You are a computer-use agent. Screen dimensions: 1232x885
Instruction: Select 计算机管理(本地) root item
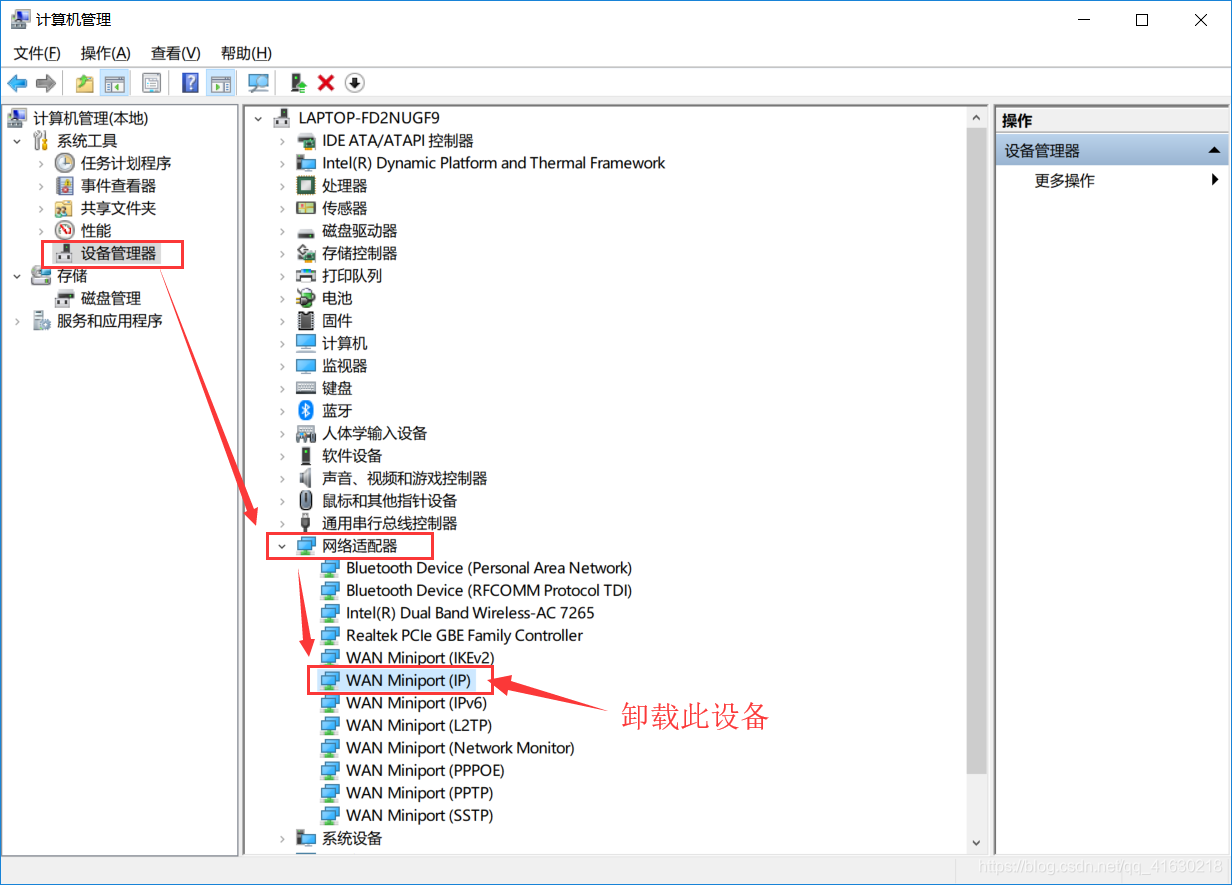90,118
